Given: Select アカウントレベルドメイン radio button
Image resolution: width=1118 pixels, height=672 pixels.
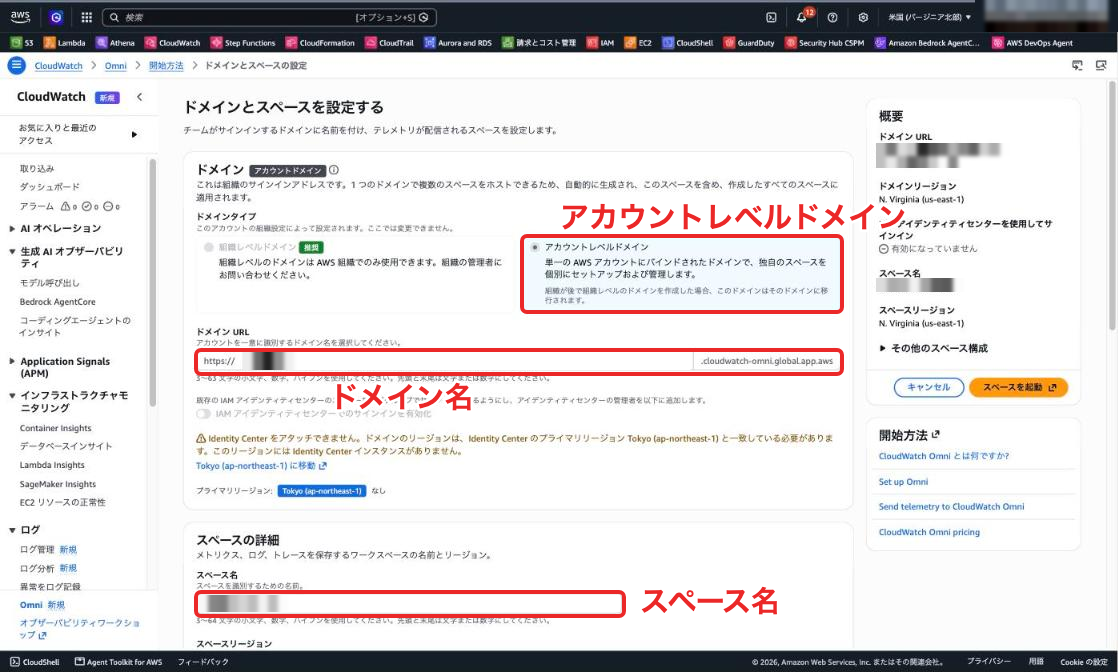Looking at the screenshot, I should tap(535, 247).
